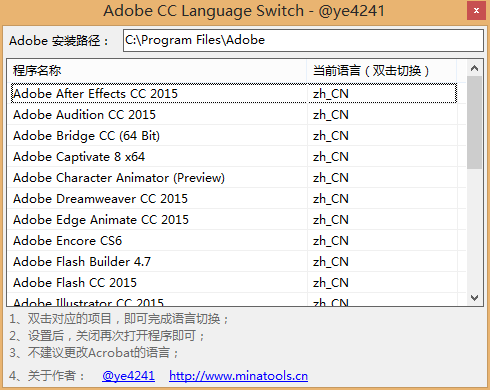Click the 程序名称 column header
Screen dimensions: 490x390
[157, 71]
